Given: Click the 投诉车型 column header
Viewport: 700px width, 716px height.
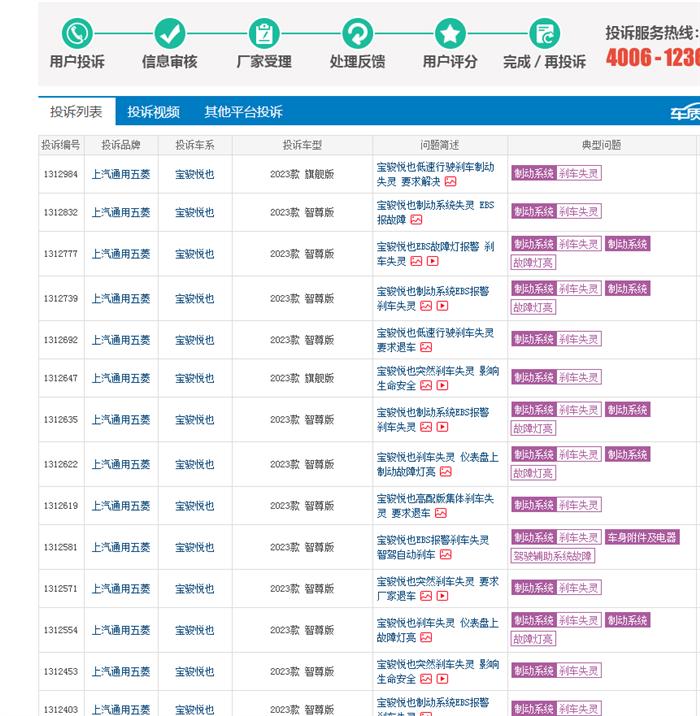Looking at the screenshot, I should [x=302, y=145].
